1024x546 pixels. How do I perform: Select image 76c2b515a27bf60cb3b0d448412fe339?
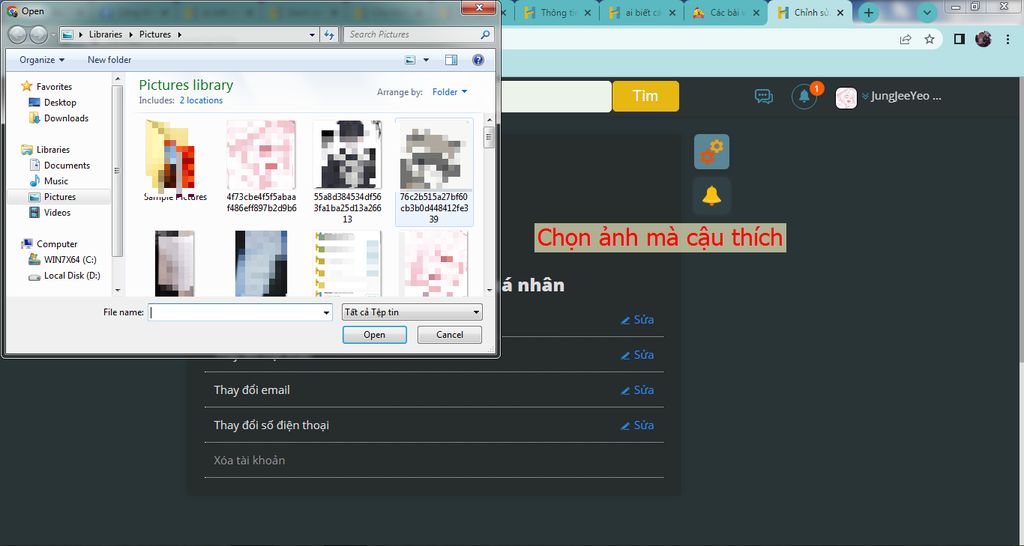pyautogui.click(x=434, y=172)
